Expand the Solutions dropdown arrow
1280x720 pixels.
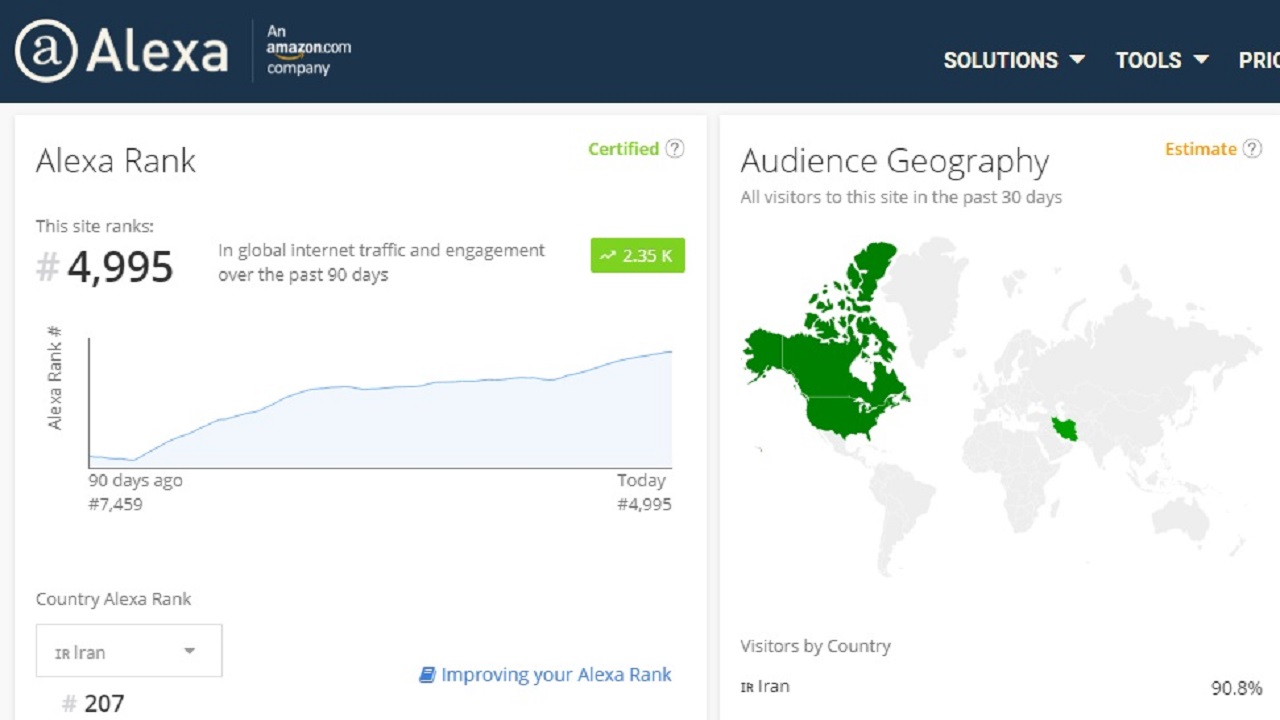coord(1077,60)
